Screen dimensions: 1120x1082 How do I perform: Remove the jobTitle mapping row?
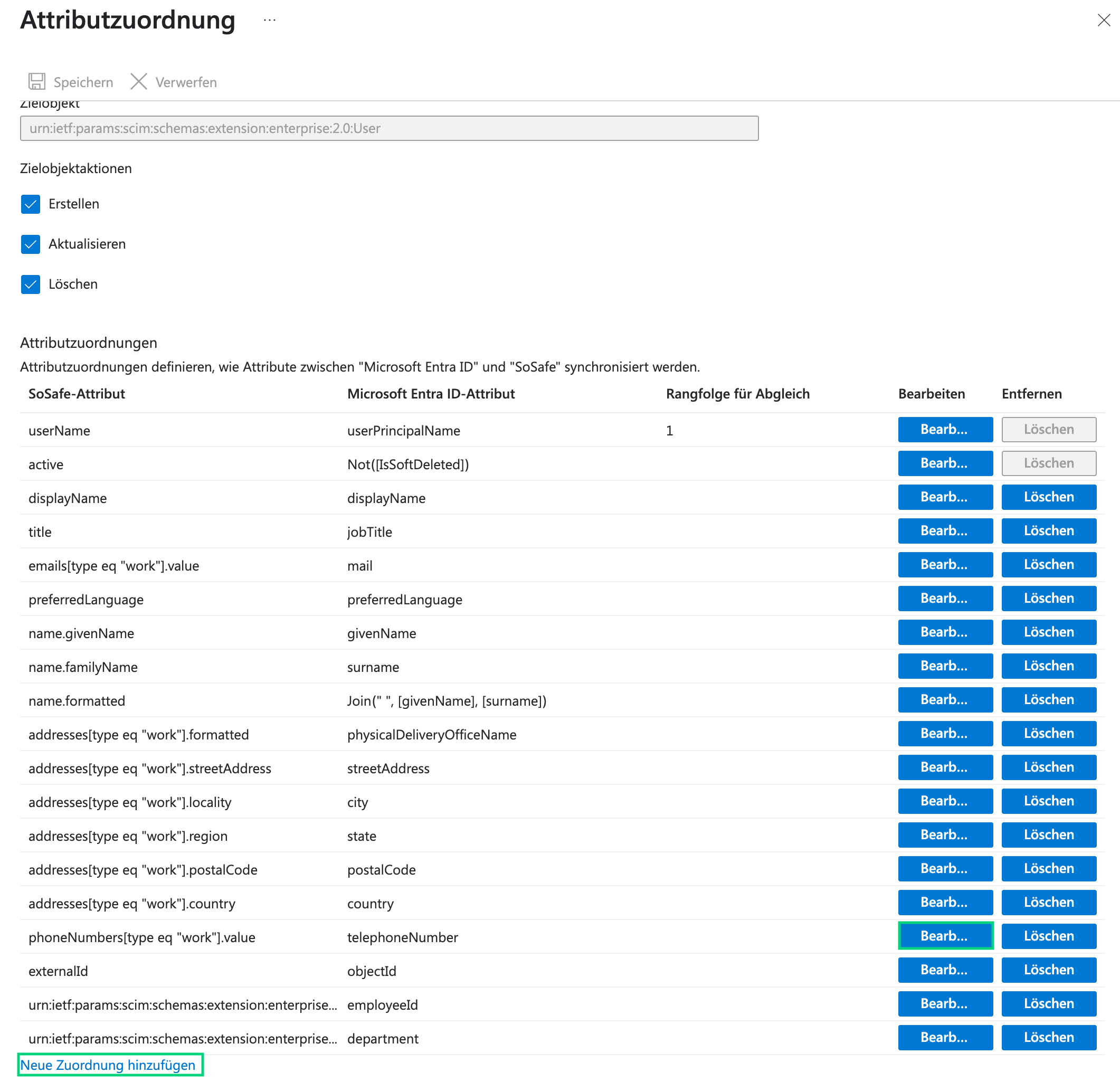click(1048, 530)
